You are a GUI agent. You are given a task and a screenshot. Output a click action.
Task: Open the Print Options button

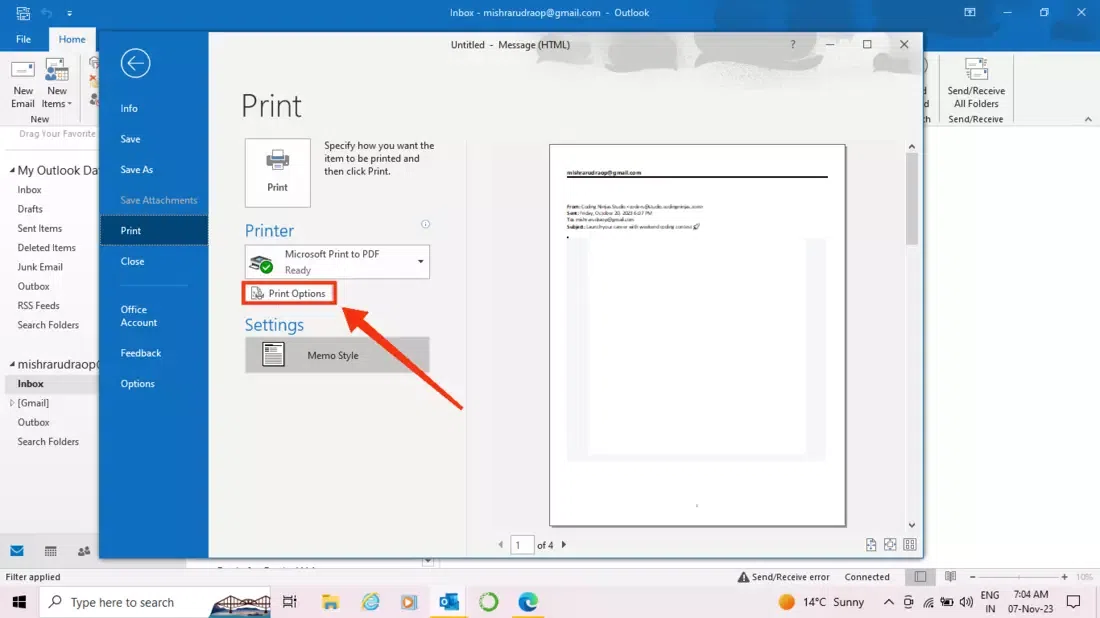click(289, 293)
